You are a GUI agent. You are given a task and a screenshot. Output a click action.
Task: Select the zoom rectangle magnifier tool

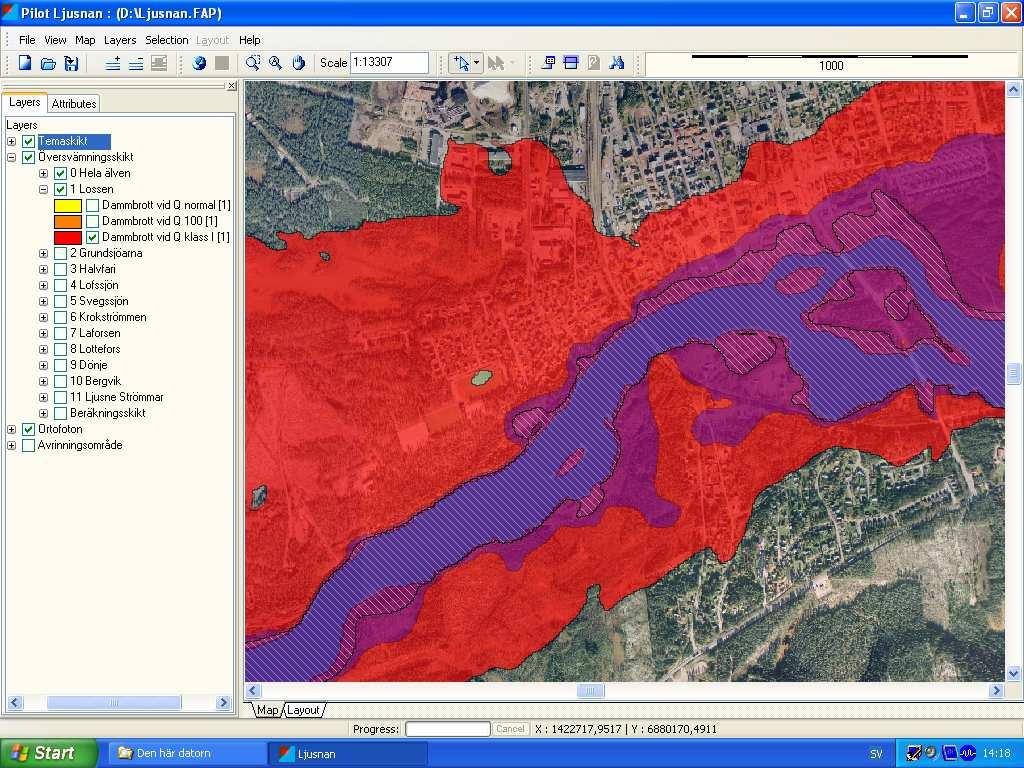253,63
